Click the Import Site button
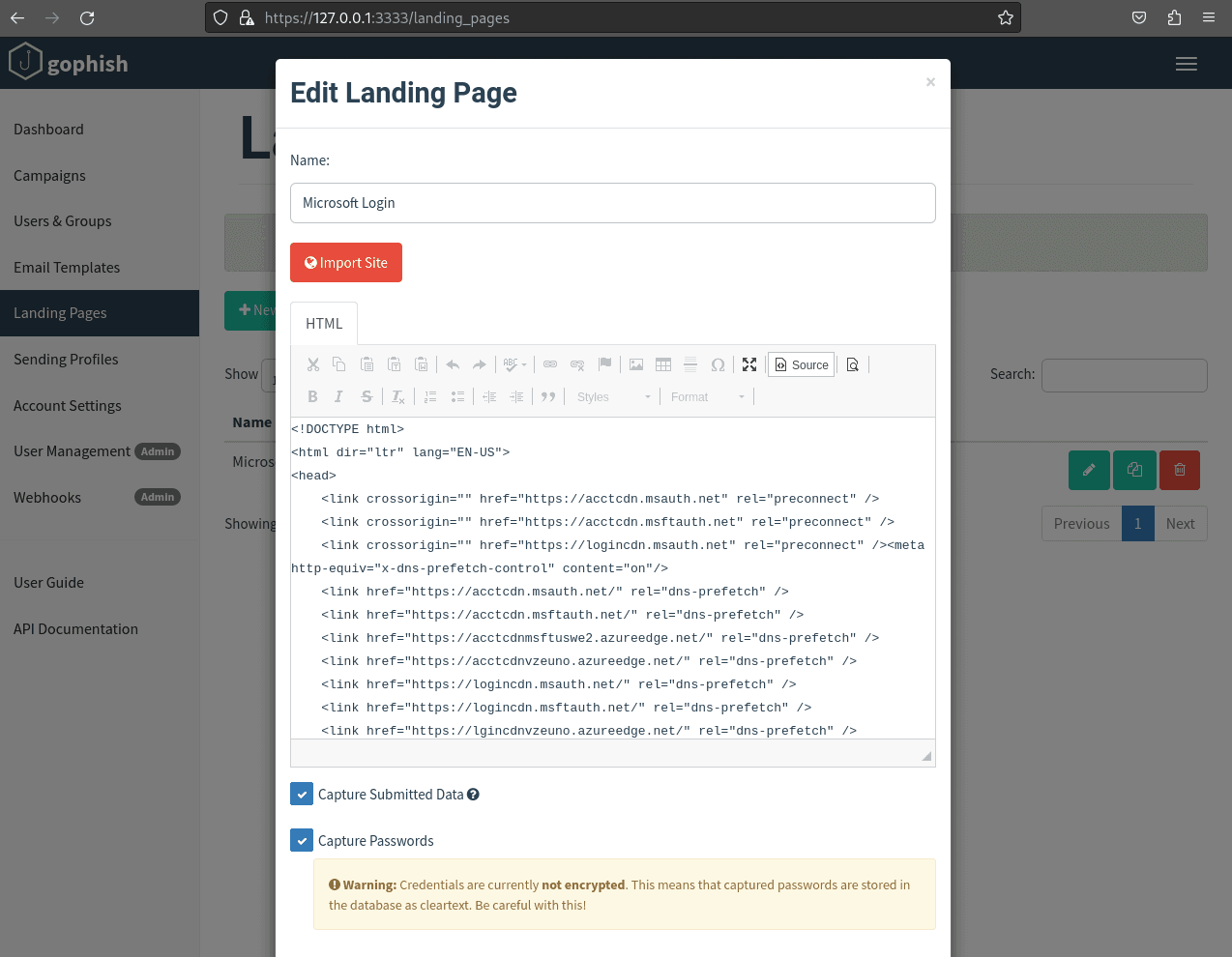 point(346,263)
